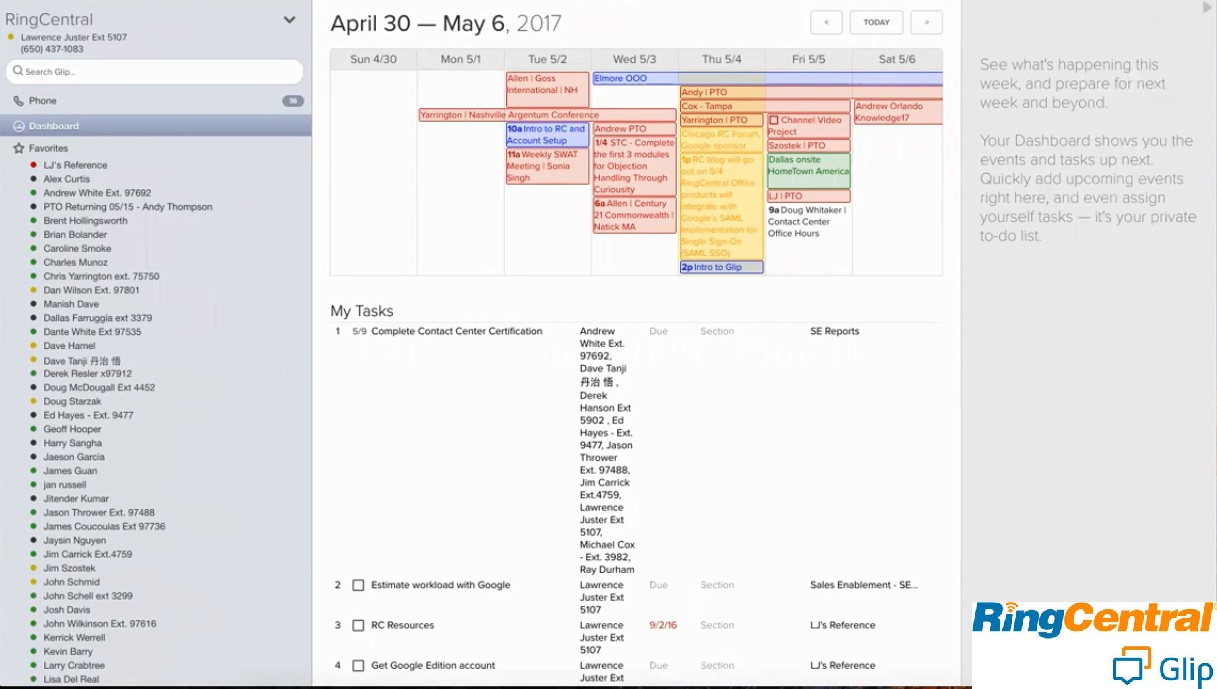Screen dimensions: 1217x689
Task: Advance to the next week
Action: point(926,22)
